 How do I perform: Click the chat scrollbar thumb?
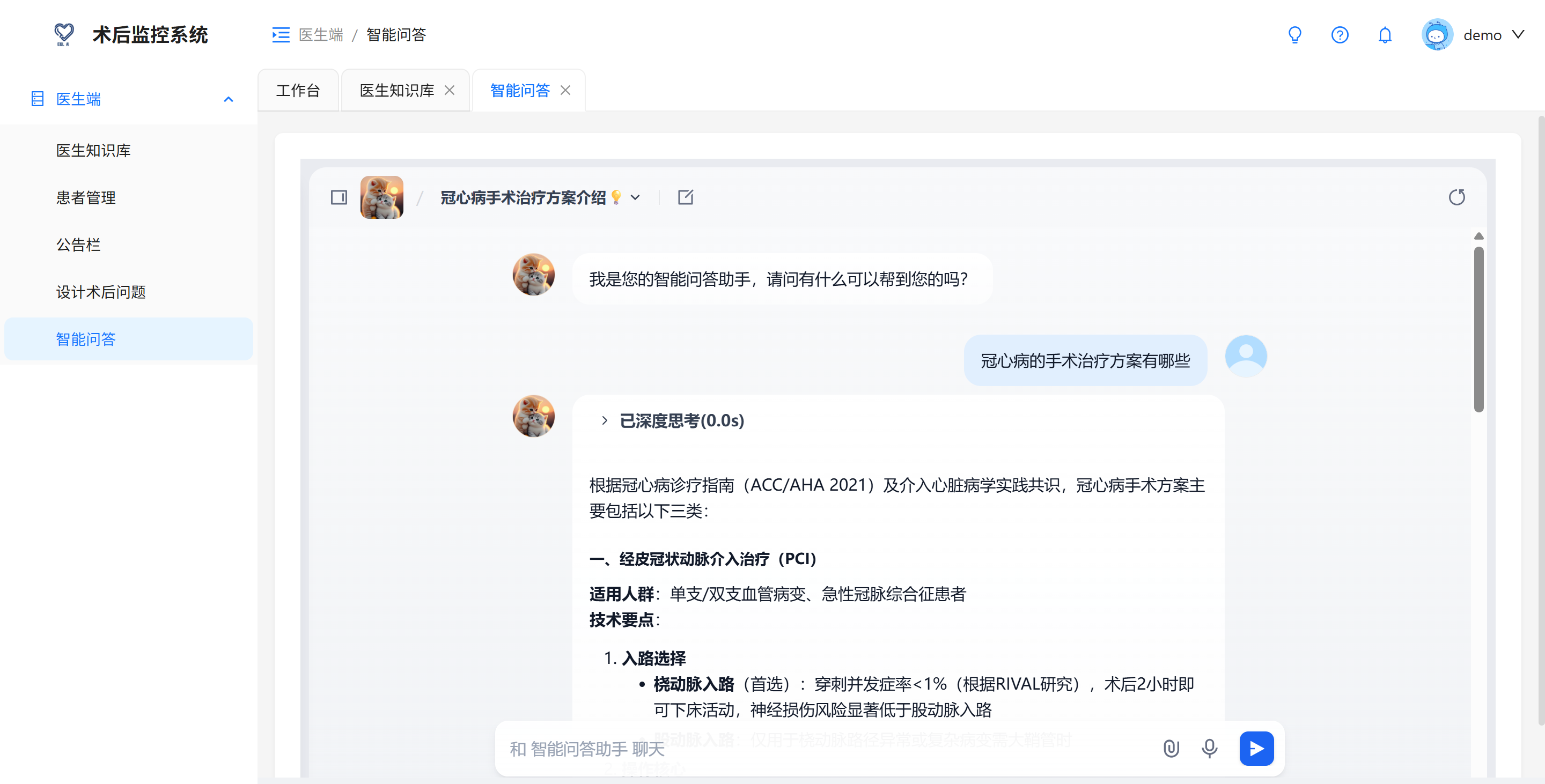[1478, 330]
